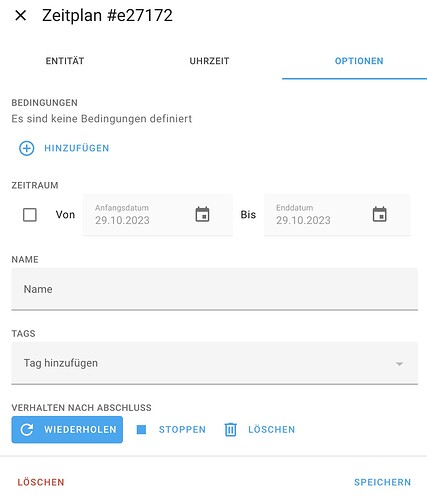
Task: Expand the Tags dropdown arrow
Action: [399, 364]
